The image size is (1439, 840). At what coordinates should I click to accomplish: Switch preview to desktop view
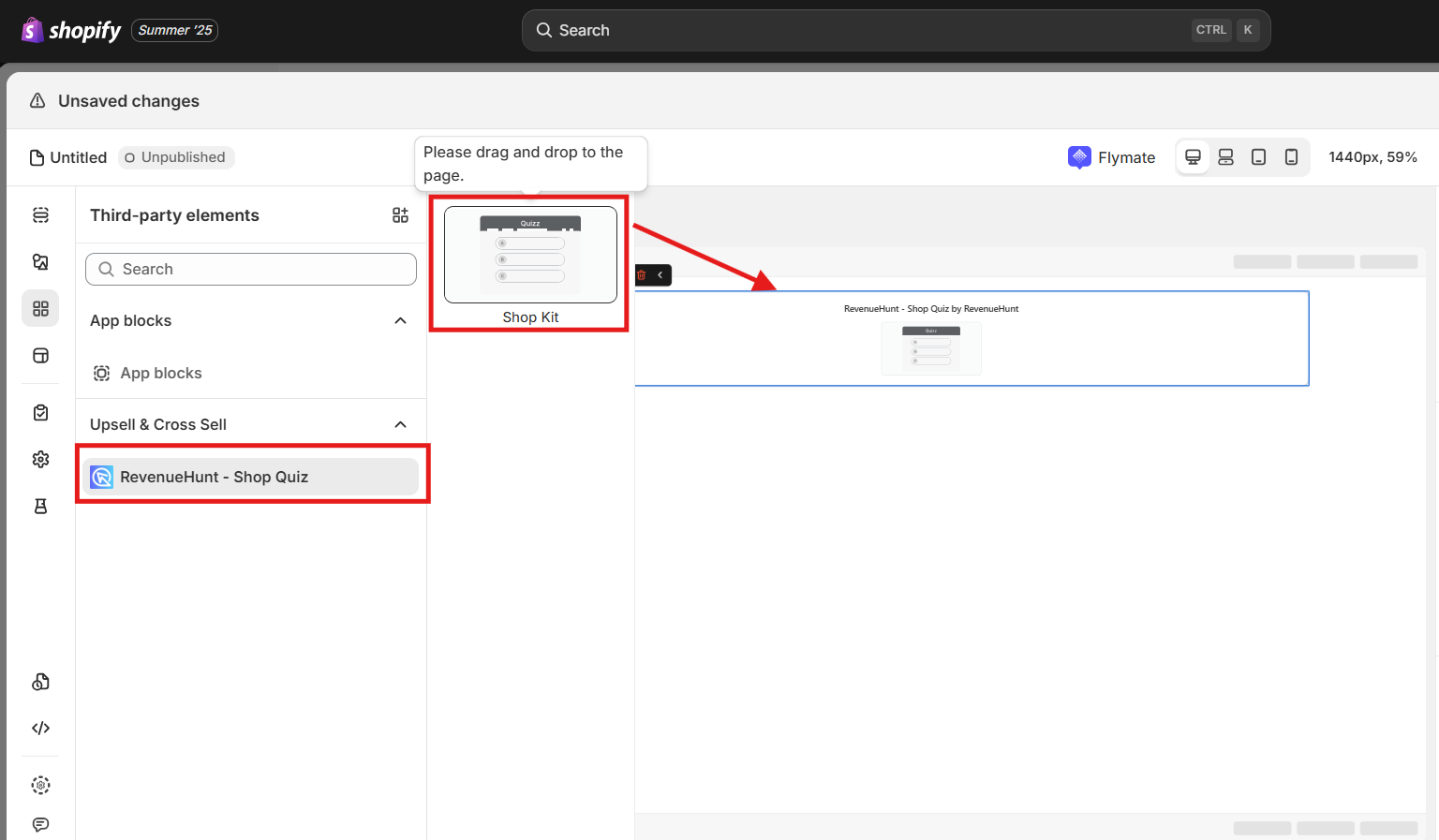pos(1193,157)
